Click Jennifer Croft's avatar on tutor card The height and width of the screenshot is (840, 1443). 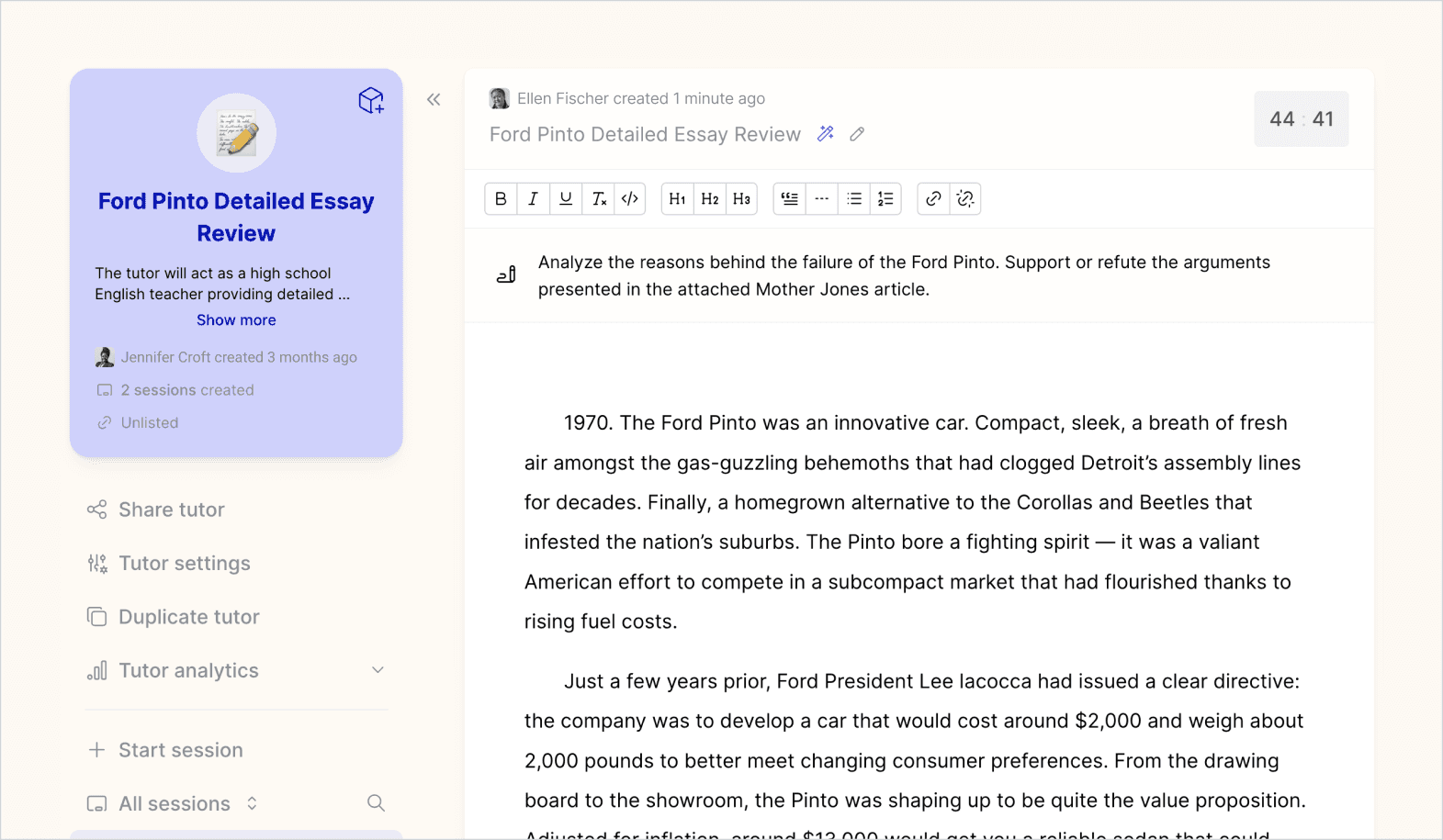(x=105, y=357)
